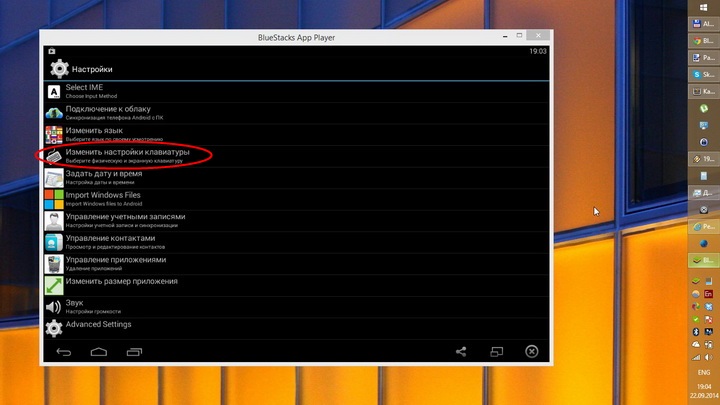Open Задать дату и время setting
The image size is (720, 405).
[x=296, y=178]
